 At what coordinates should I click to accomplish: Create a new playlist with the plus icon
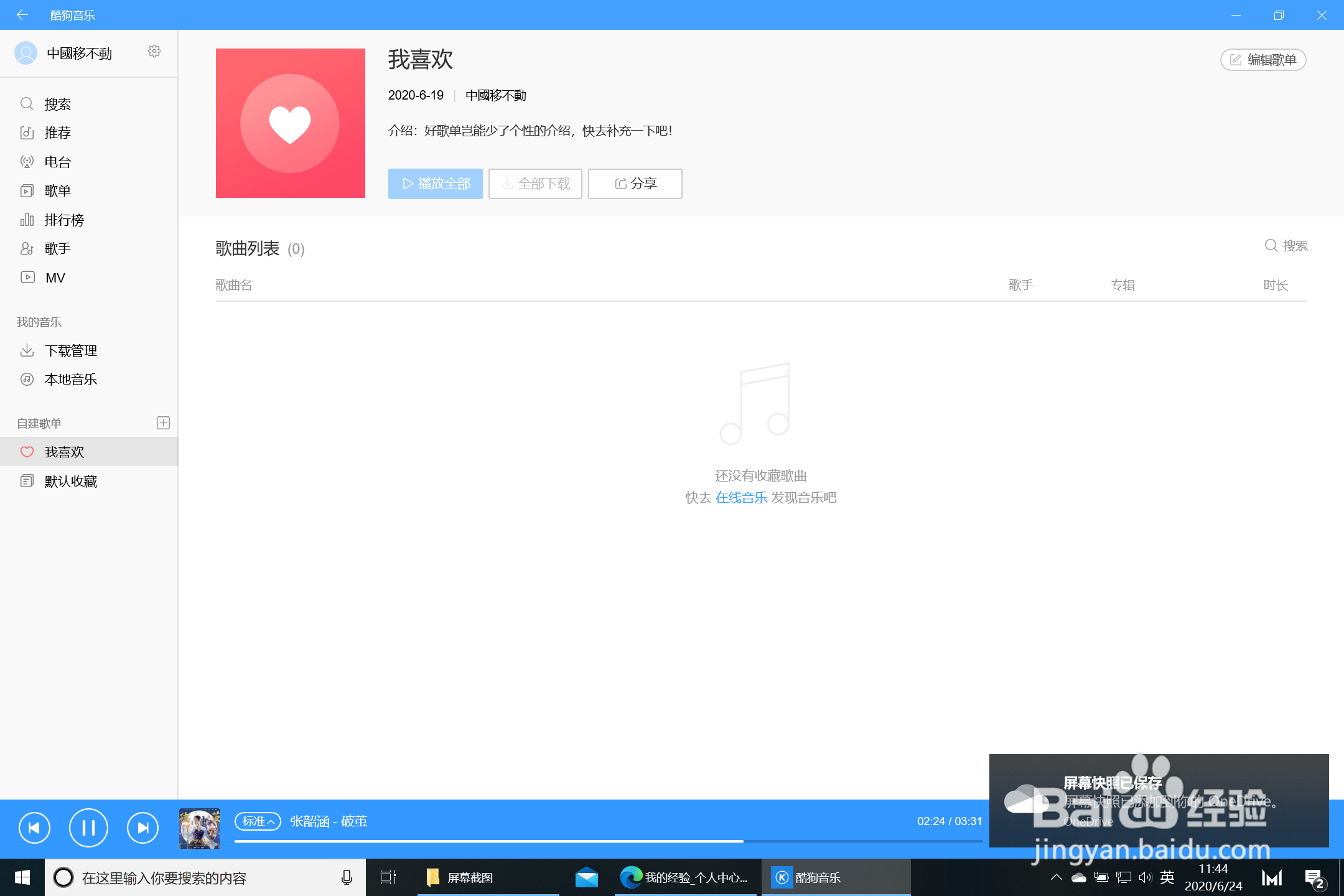point(163,422)
